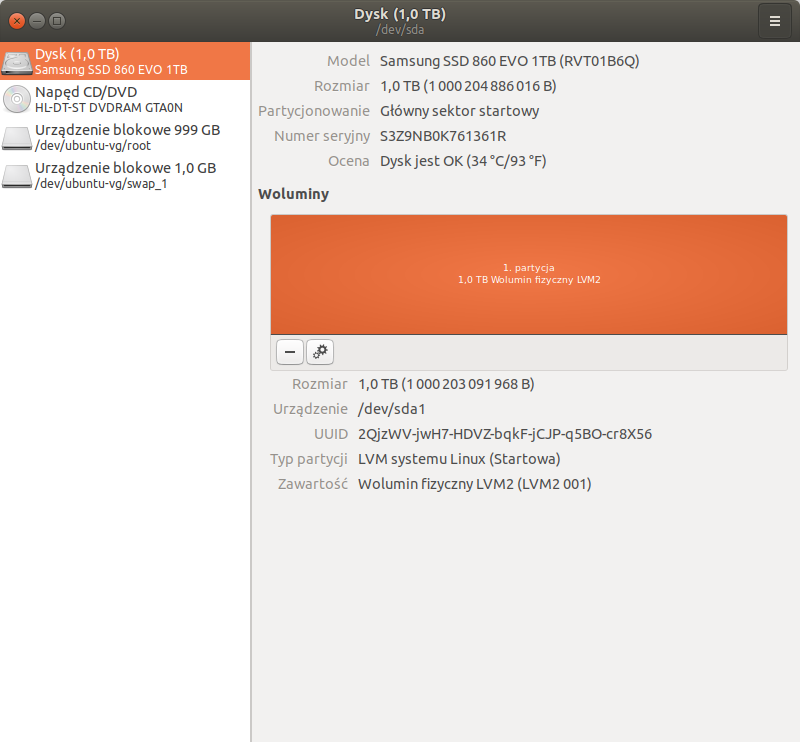Click the Zawartość label

[x=313, y=484]
